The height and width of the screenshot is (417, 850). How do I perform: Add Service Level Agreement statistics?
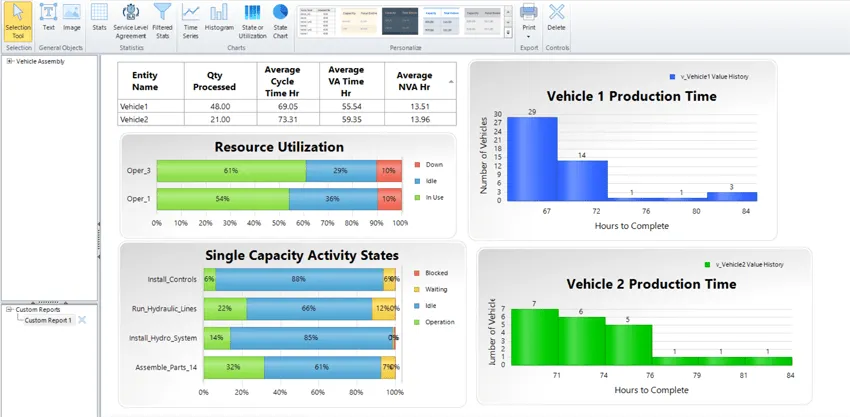tap(131, 22)
